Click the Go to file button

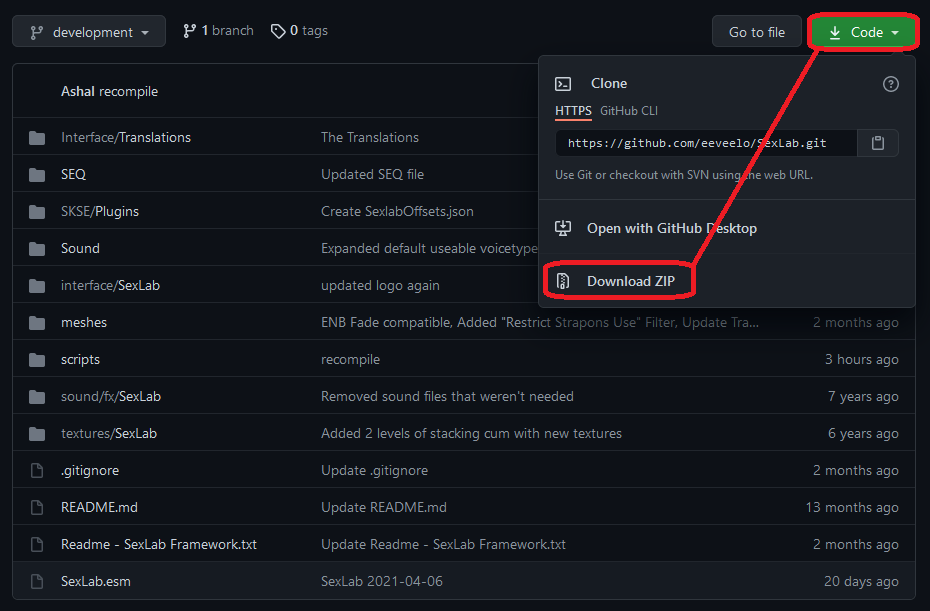(756, 32)
